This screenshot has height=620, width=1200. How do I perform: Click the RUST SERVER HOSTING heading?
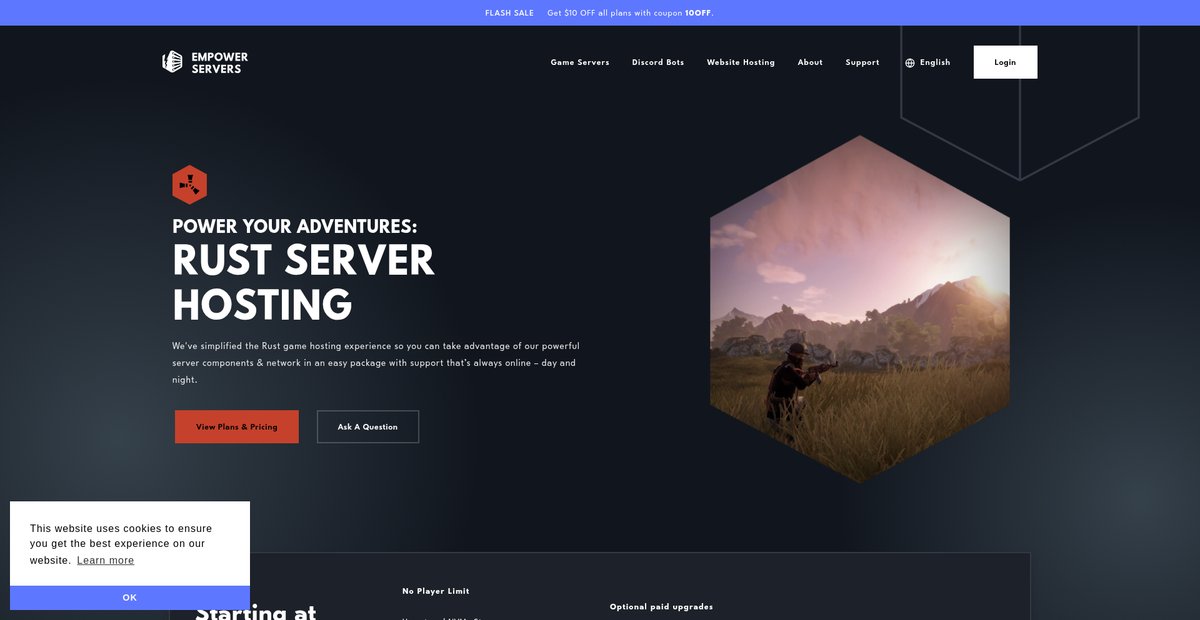tap(304, 283)
